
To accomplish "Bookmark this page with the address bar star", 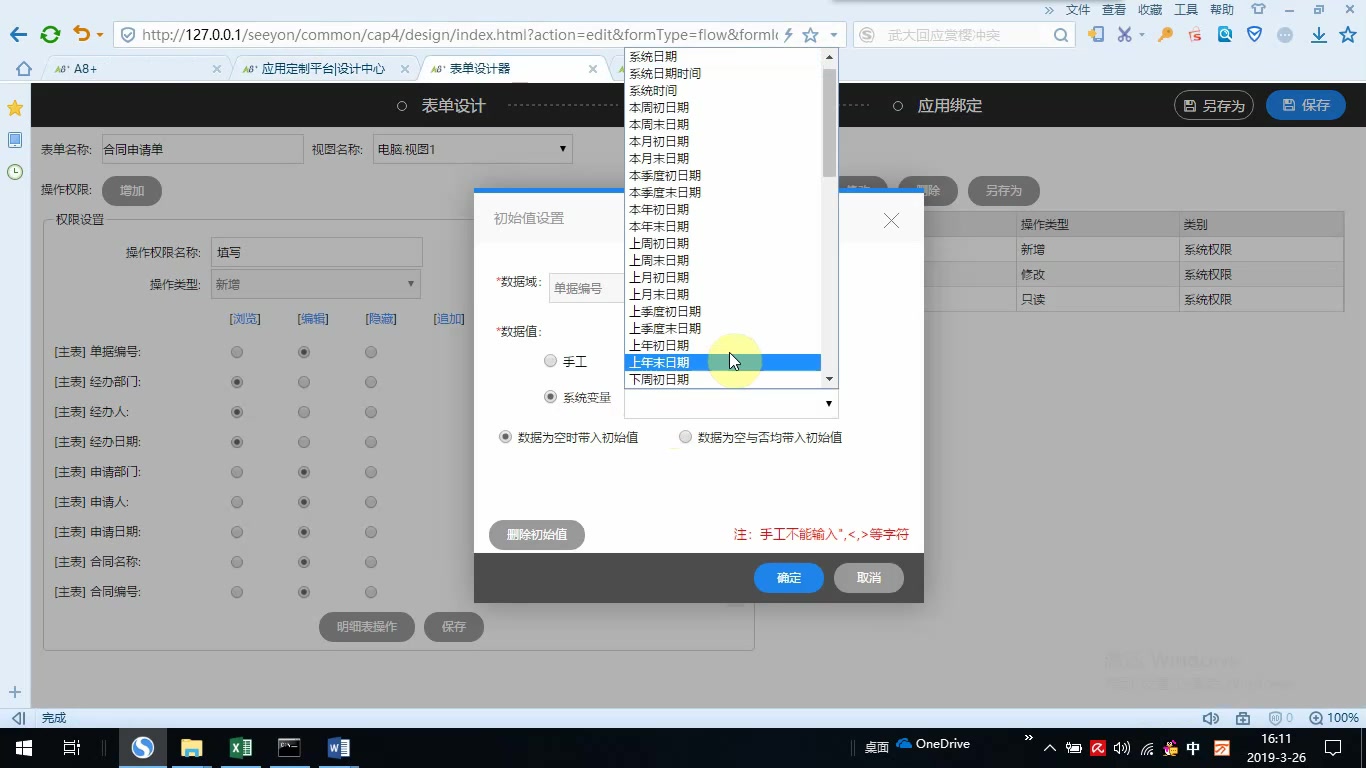I will coord(810,35).
